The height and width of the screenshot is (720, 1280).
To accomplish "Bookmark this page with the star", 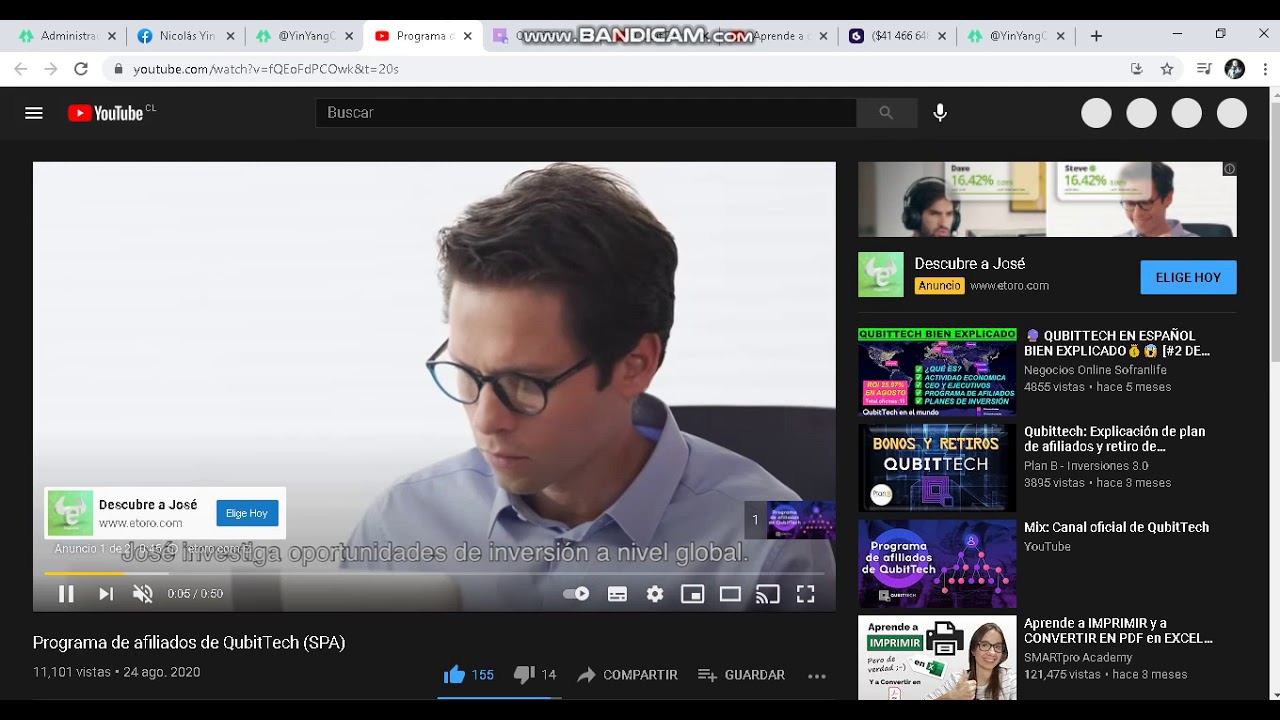I will click(1167, 69).
